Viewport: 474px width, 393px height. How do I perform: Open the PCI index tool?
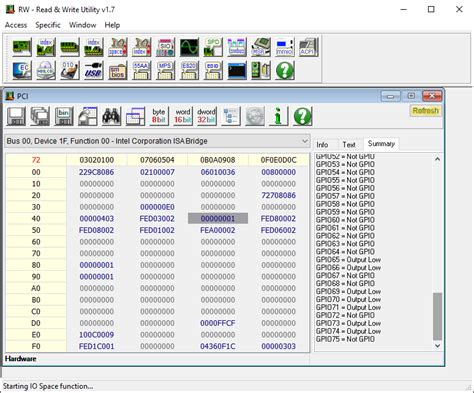point(46,47)
